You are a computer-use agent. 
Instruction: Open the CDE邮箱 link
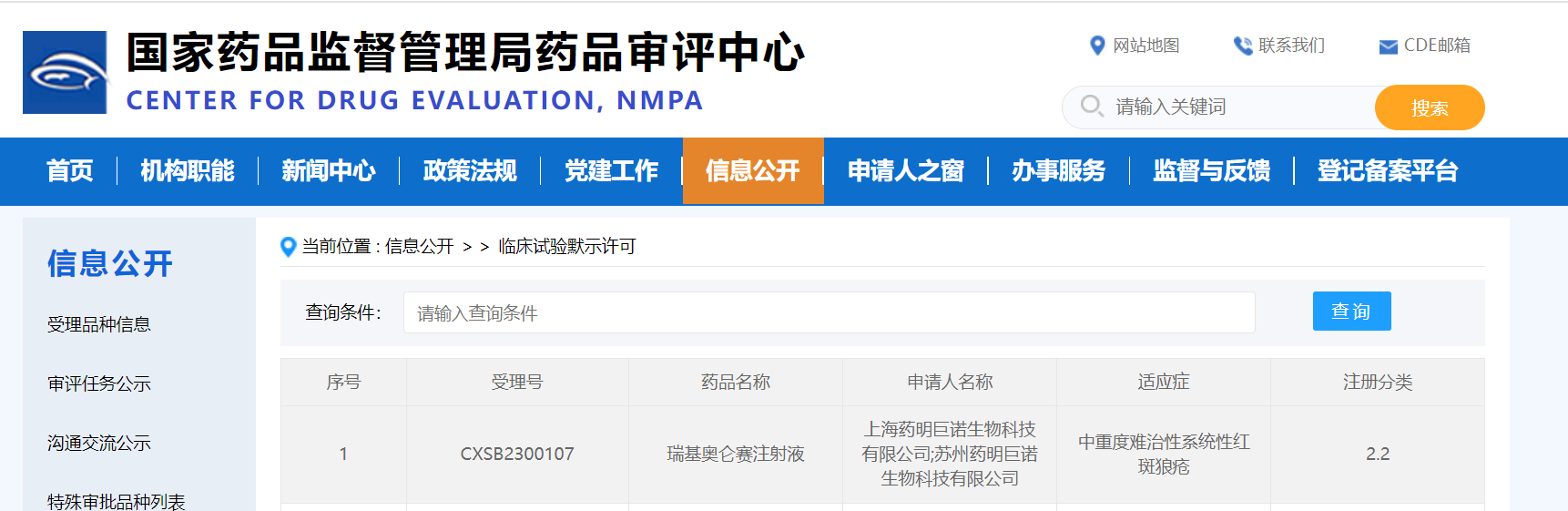(x=1437, y=46)
